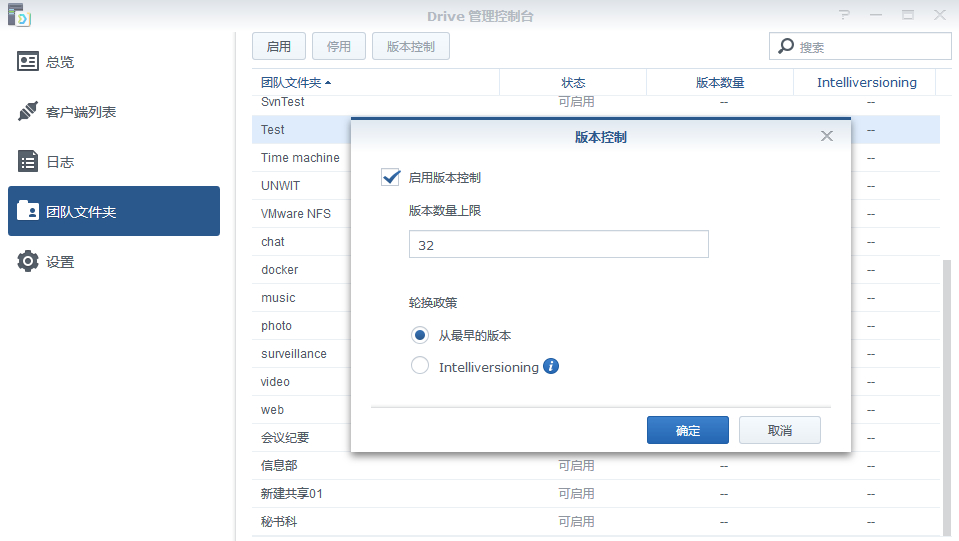Screen dimensions: 959x541
Task: Sort by 团队文件夹 column header
Action: (x=295, y=82)
